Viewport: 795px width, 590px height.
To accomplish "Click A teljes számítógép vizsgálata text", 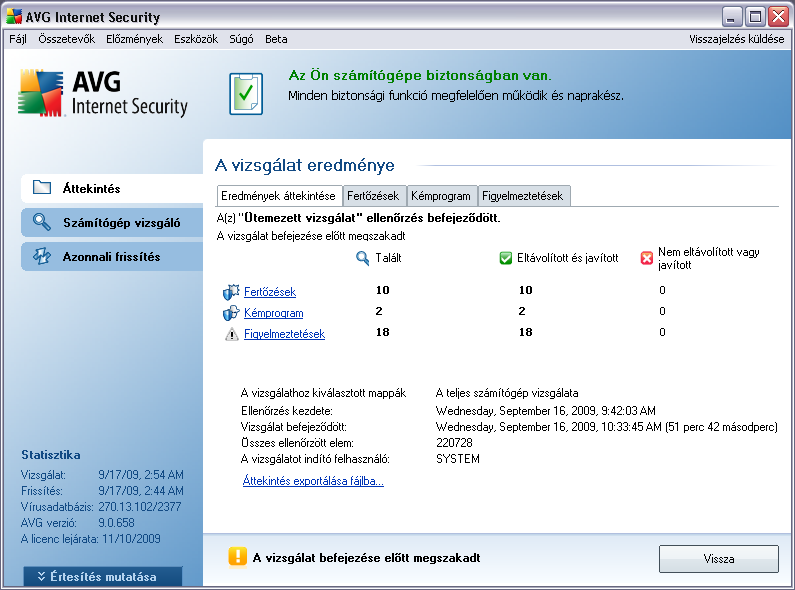I will [x=507, y=393].
